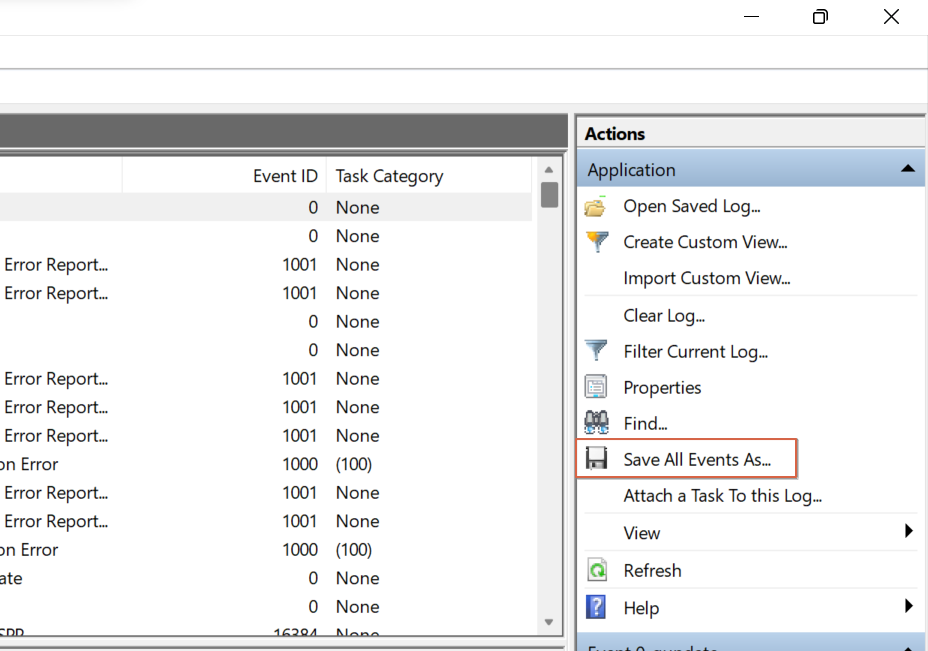Click the Filter Current Log filter icon
928x651 pixels.
pos(597,351)
